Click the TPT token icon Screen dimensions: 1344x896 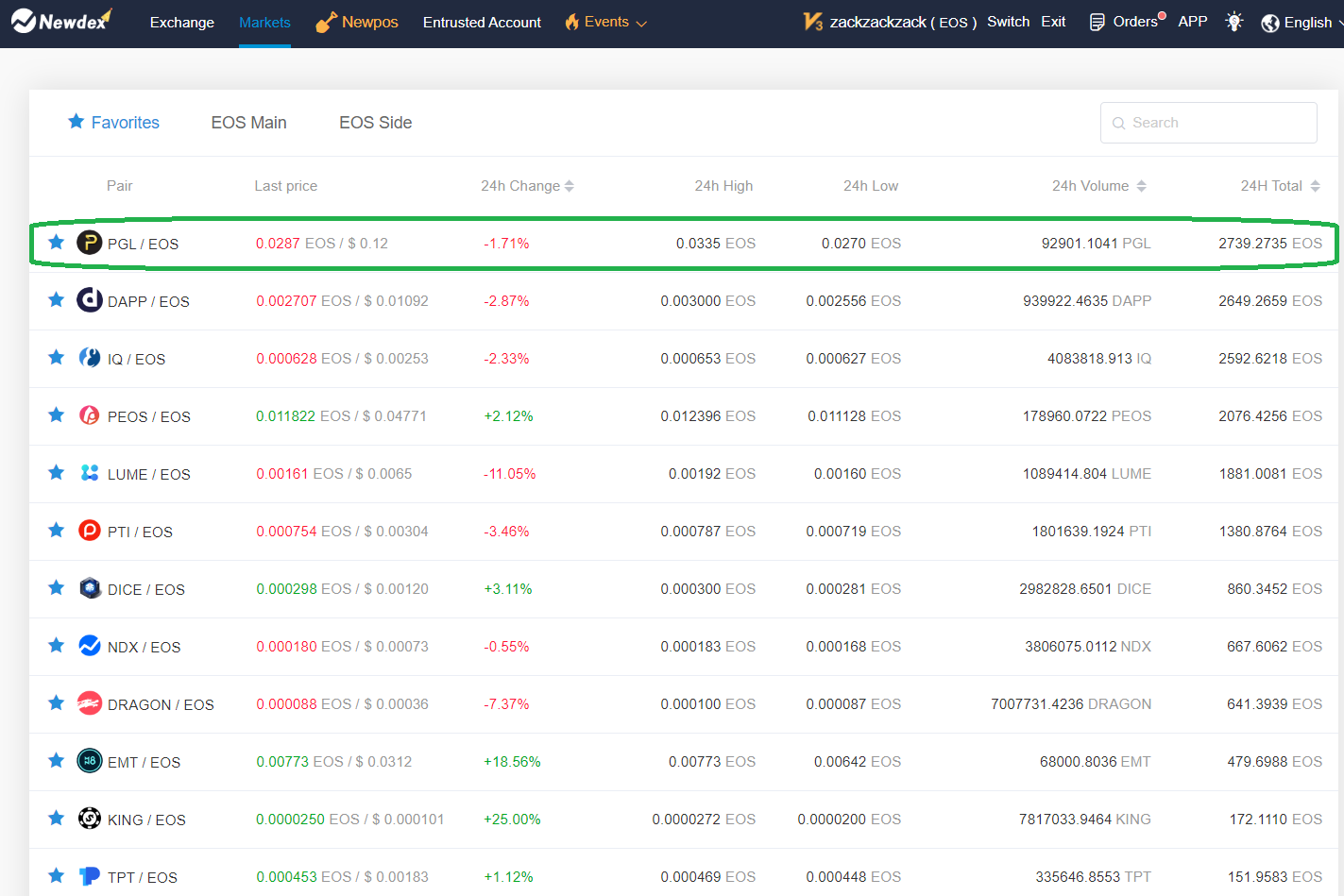(90, 876)
